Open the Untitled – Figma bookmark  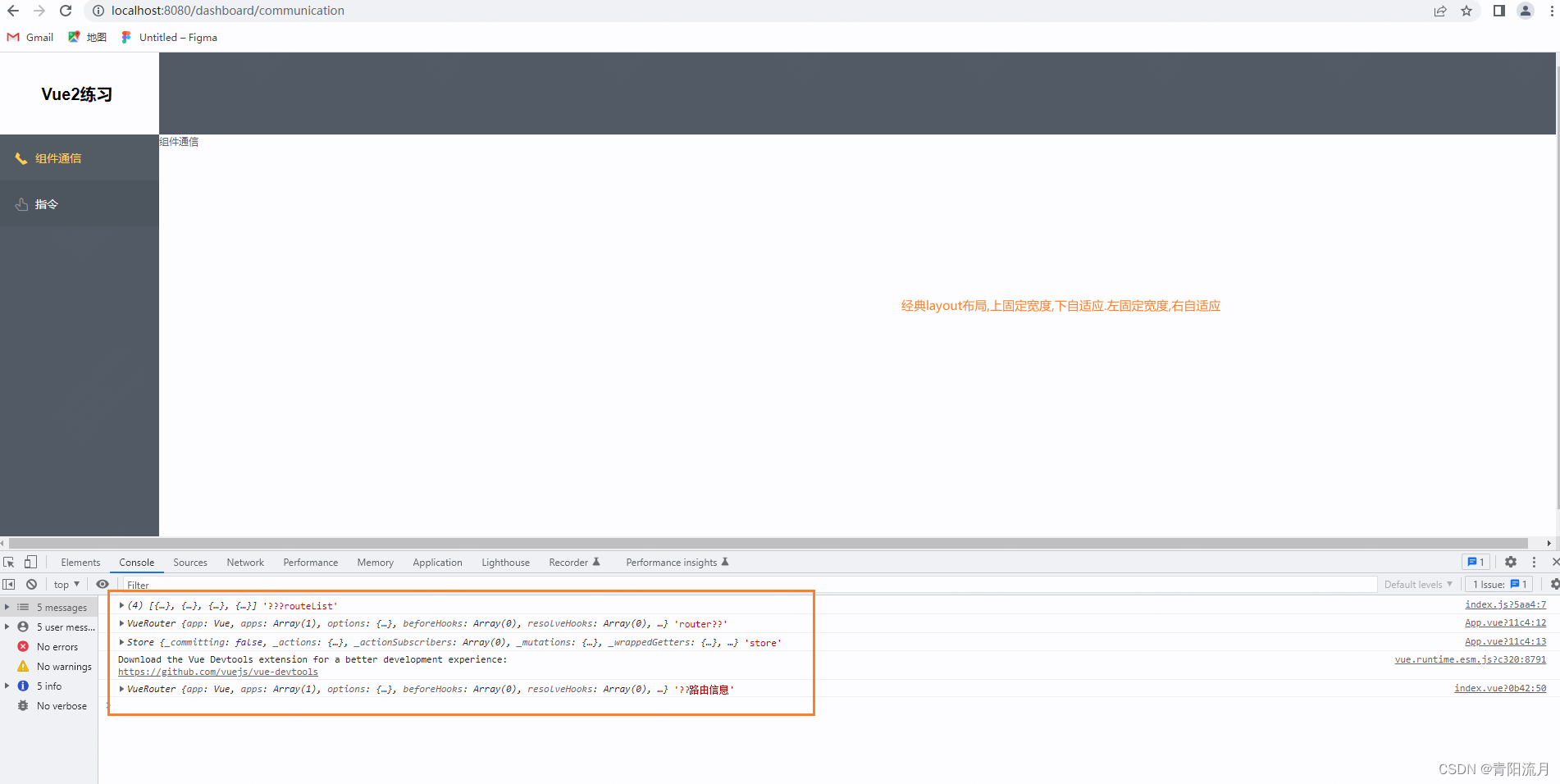pos(169,37)
